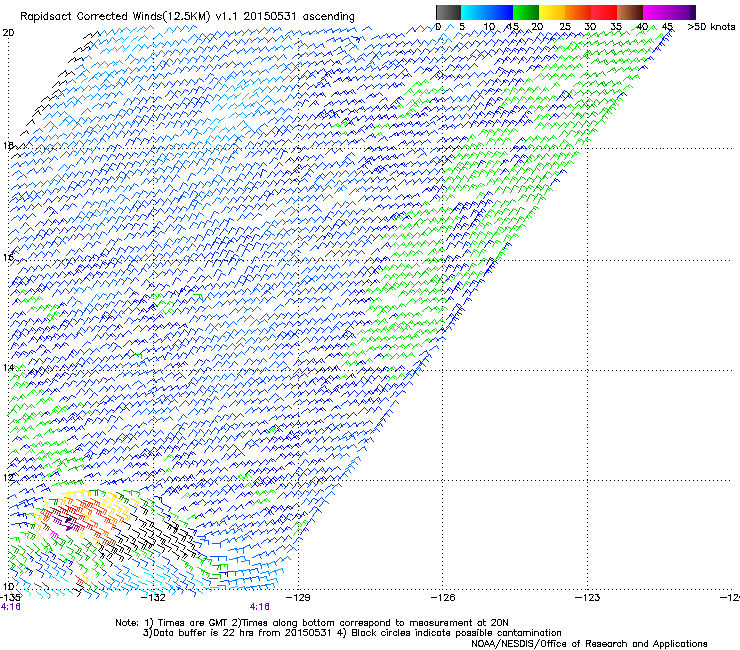Image resolution: width=740 pixels, height=650 pixels.
Task: Click the magenta 40-45 knots legend swatch
Action: 656,12
